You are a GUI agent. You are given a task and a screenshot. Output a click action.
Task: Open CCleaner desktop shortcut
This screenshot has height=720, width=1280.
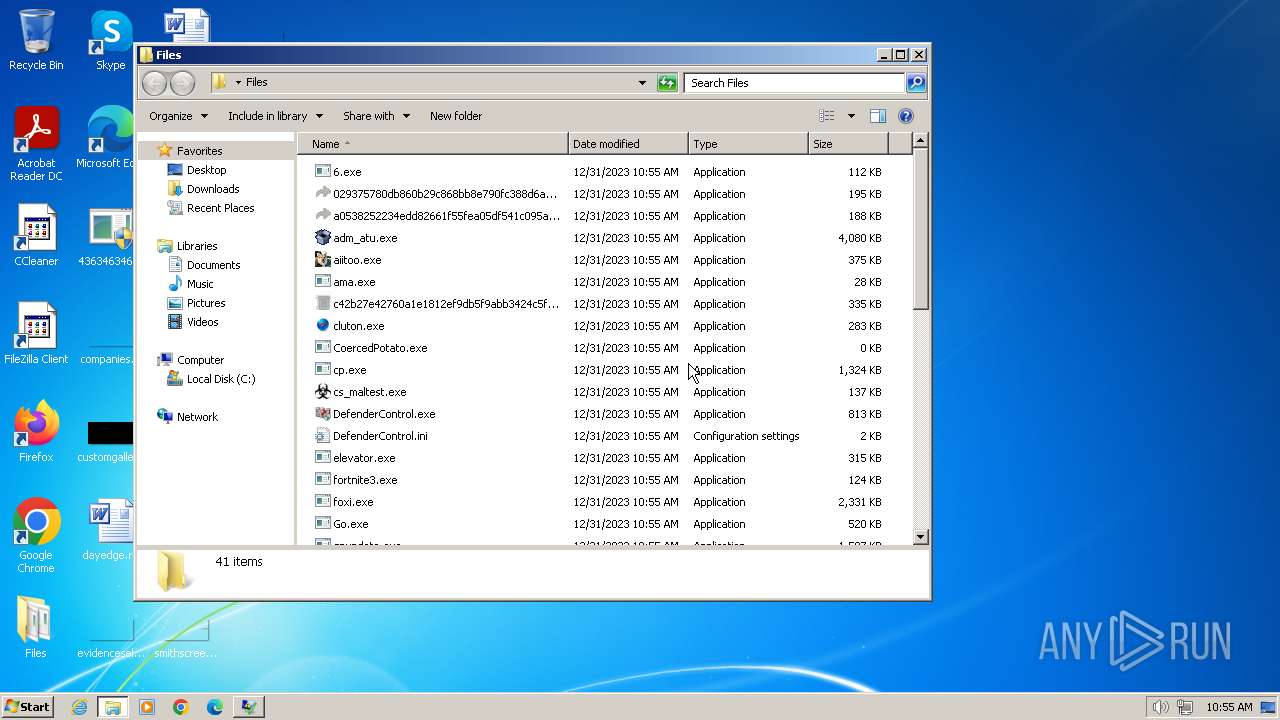pyautogui.click(x=36, y=236)
